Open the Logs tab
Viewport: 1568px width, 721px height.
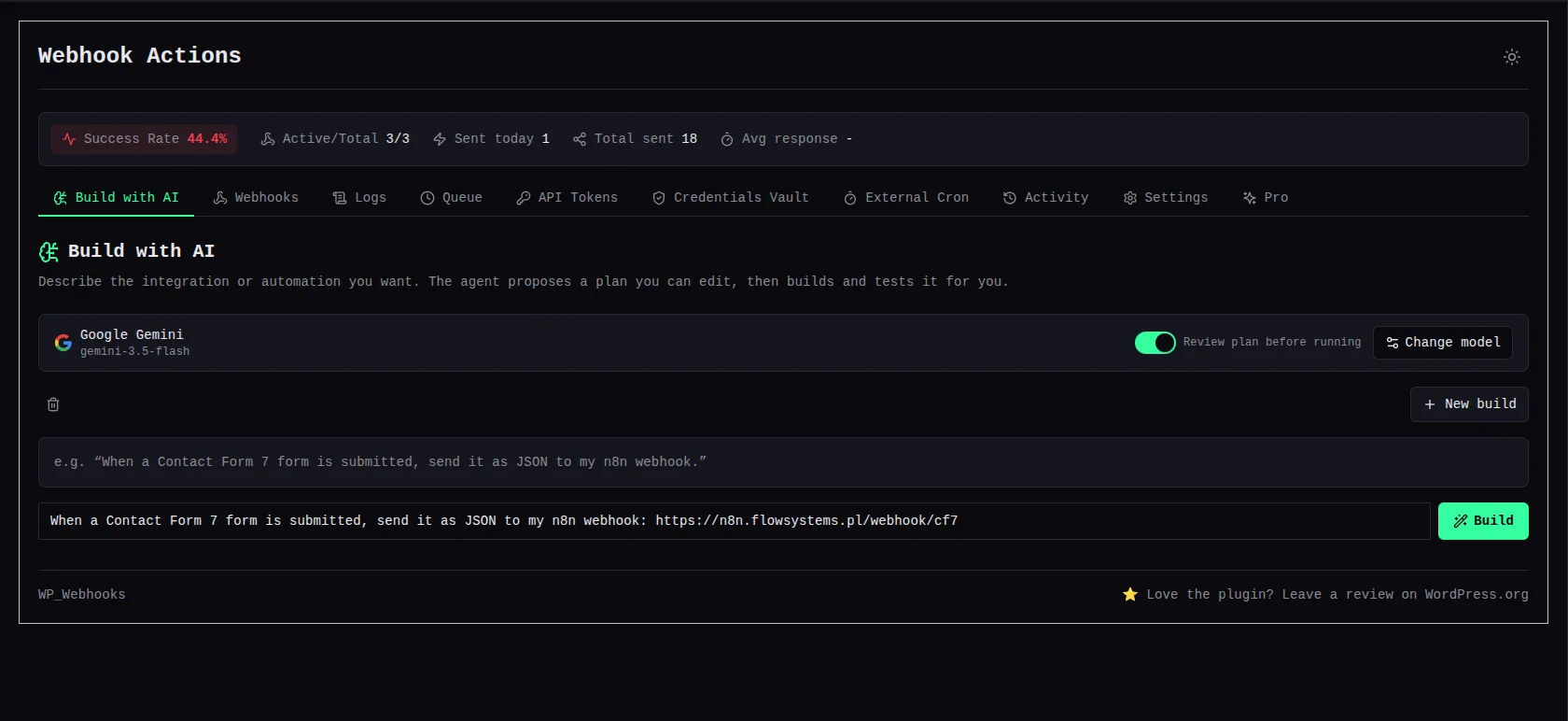(x=359, y=198)
